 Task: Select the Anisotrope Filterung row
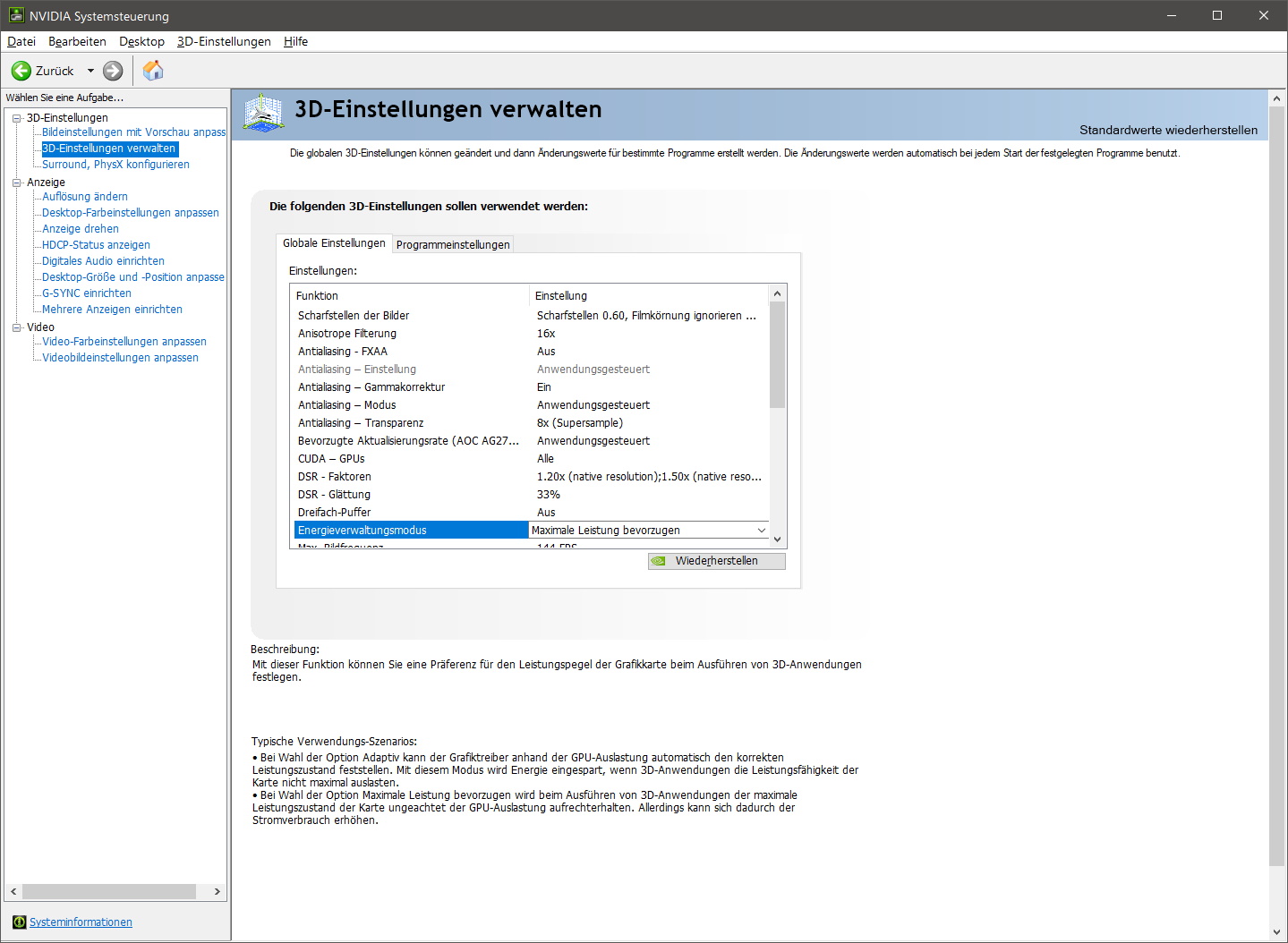(x=531, y=334)
